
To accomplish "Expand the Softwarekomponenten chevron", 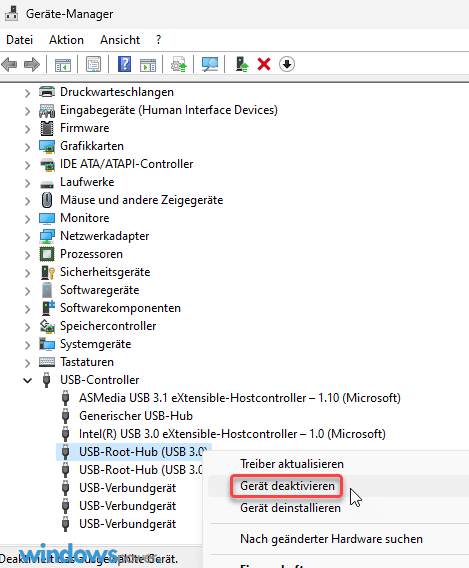I will click(x=28, y=309).
